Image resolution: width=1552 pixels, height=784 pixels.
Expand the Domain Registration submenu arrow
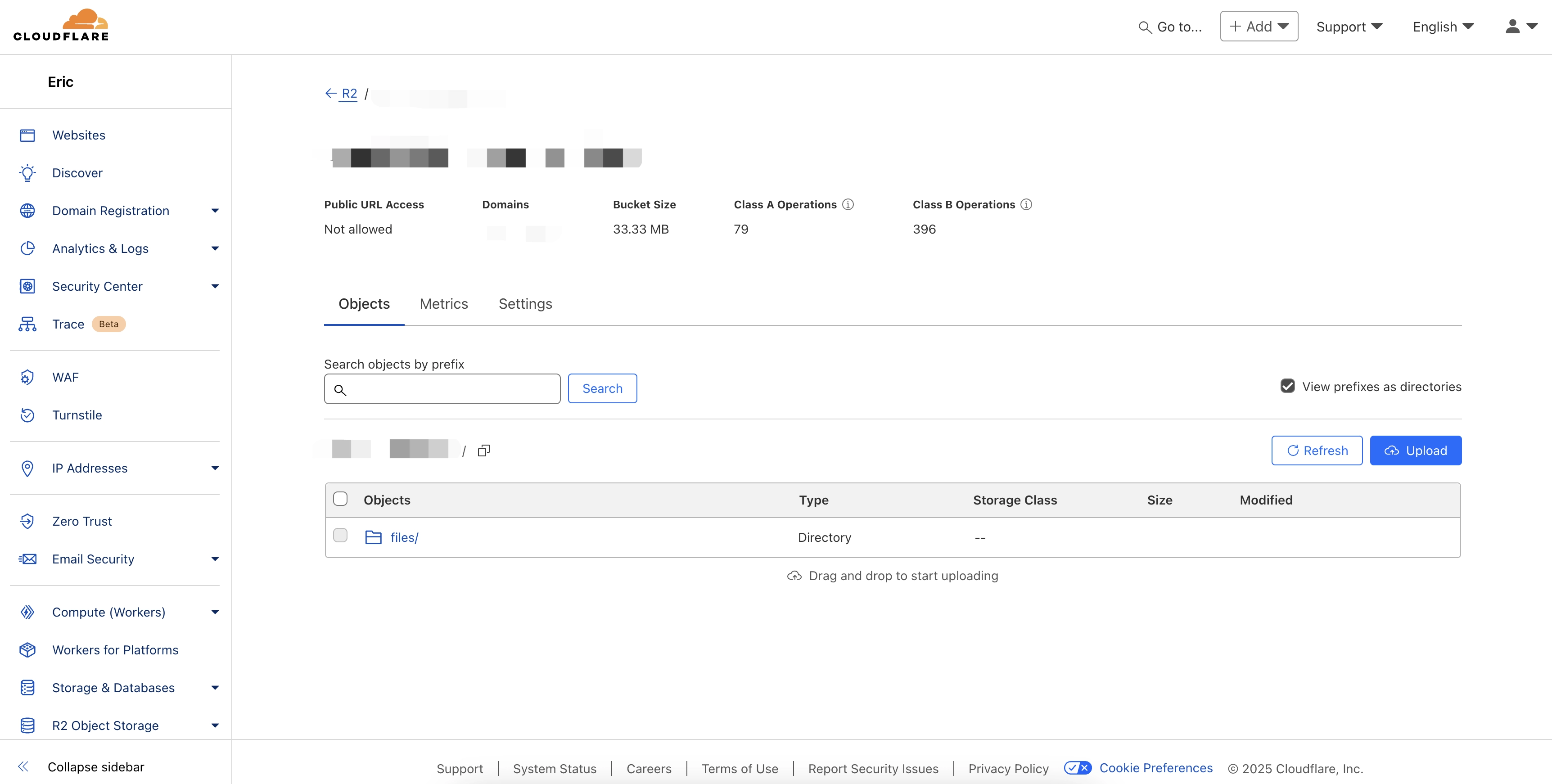pos(215,211)
